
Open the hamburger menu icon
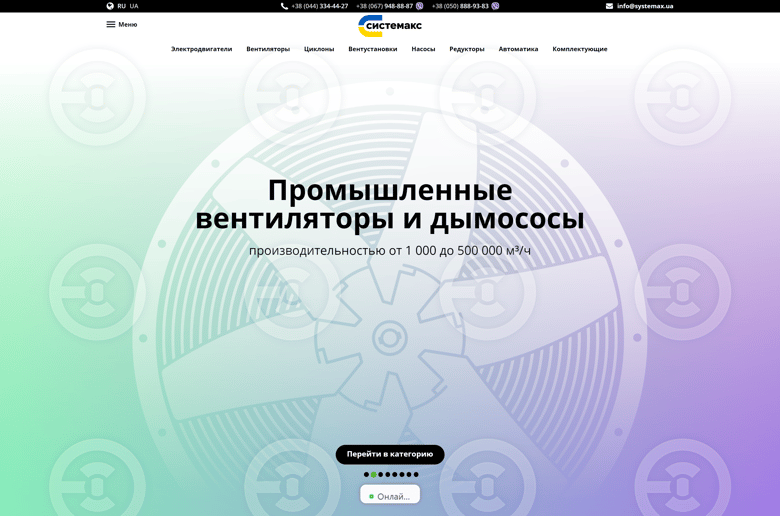(110, 24)
